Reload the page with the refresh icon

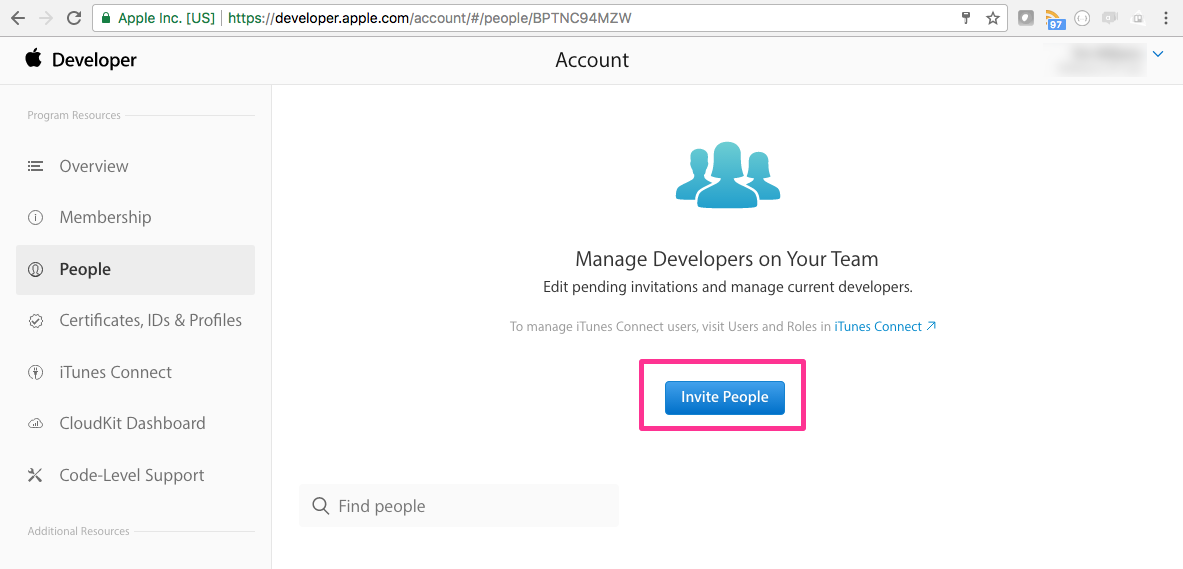tap(74, 18)
